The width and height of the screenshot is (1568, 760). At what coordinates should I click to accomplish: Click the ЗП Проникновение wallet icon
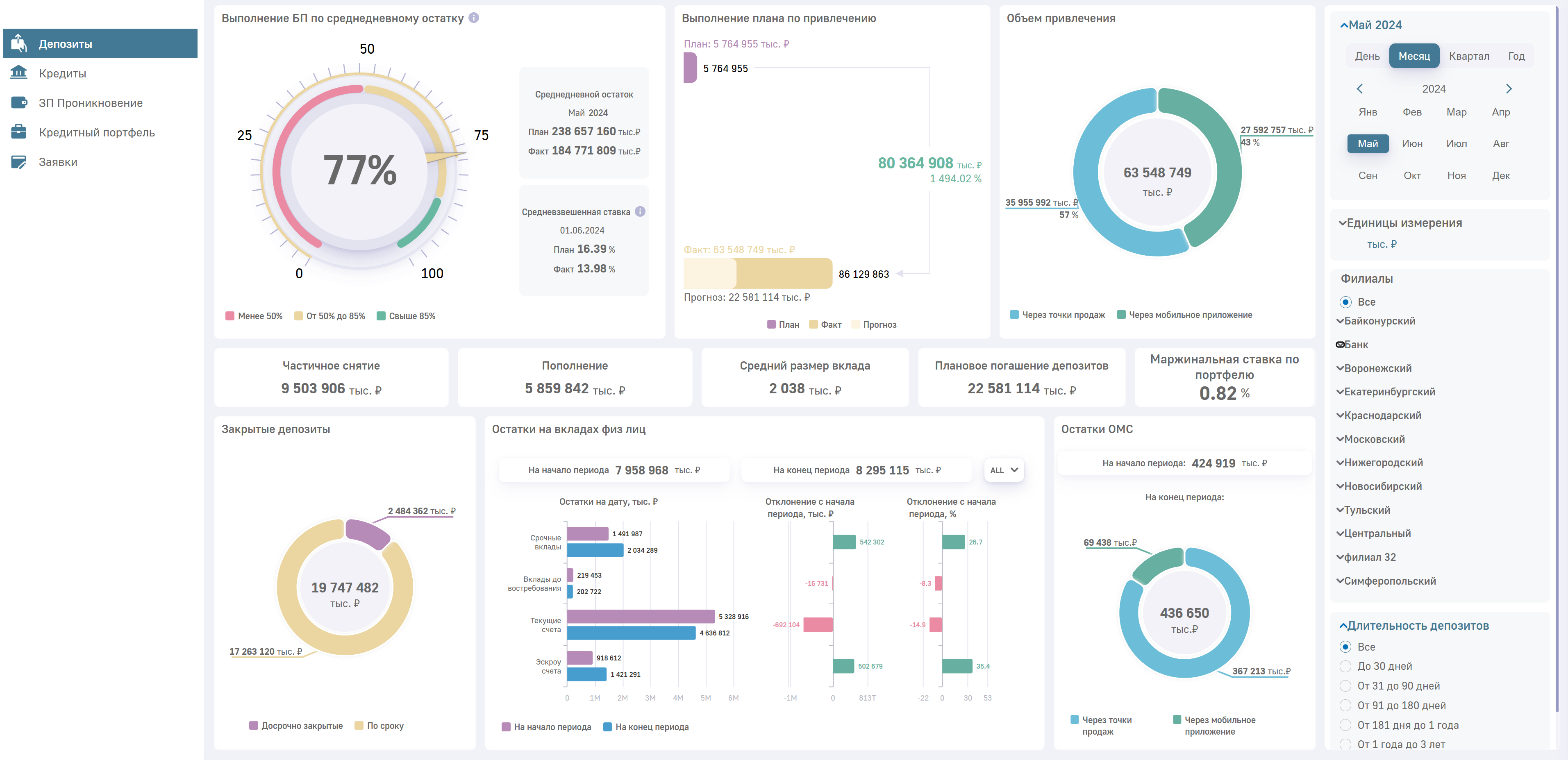[x=19, y=102]
